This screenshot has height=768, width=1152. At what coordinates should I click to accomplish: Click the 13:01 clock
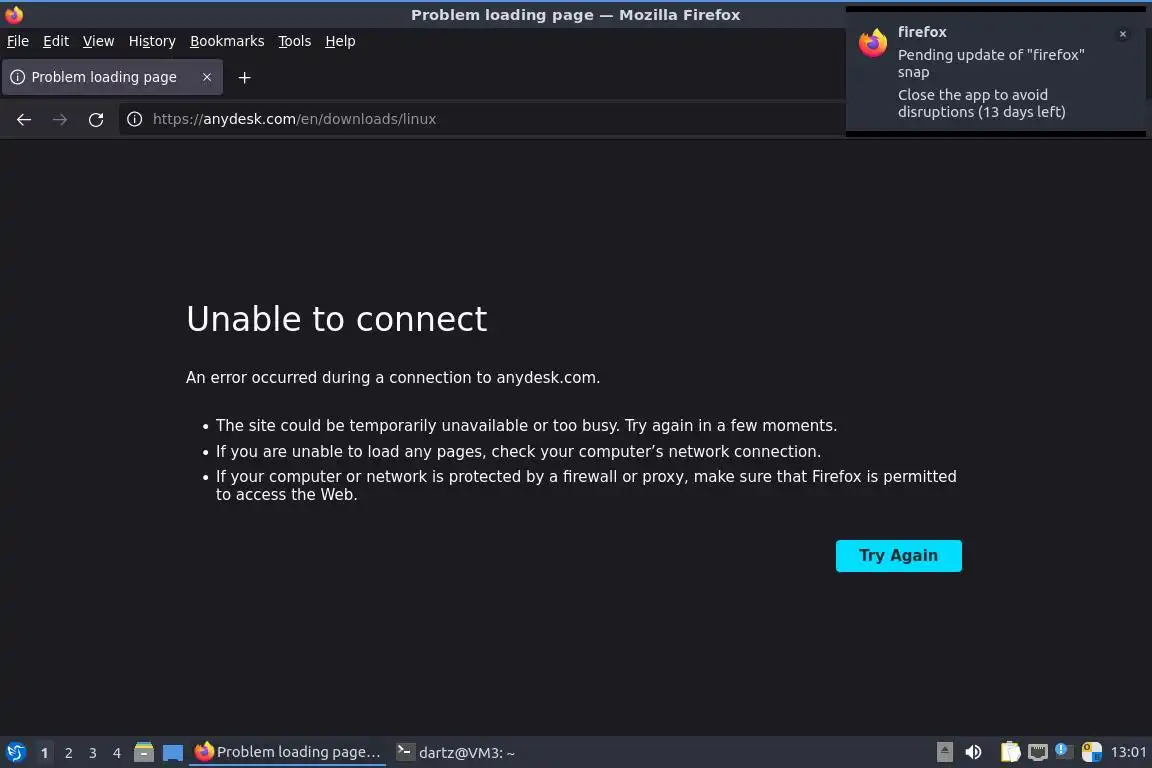(x=1128, y=752)
